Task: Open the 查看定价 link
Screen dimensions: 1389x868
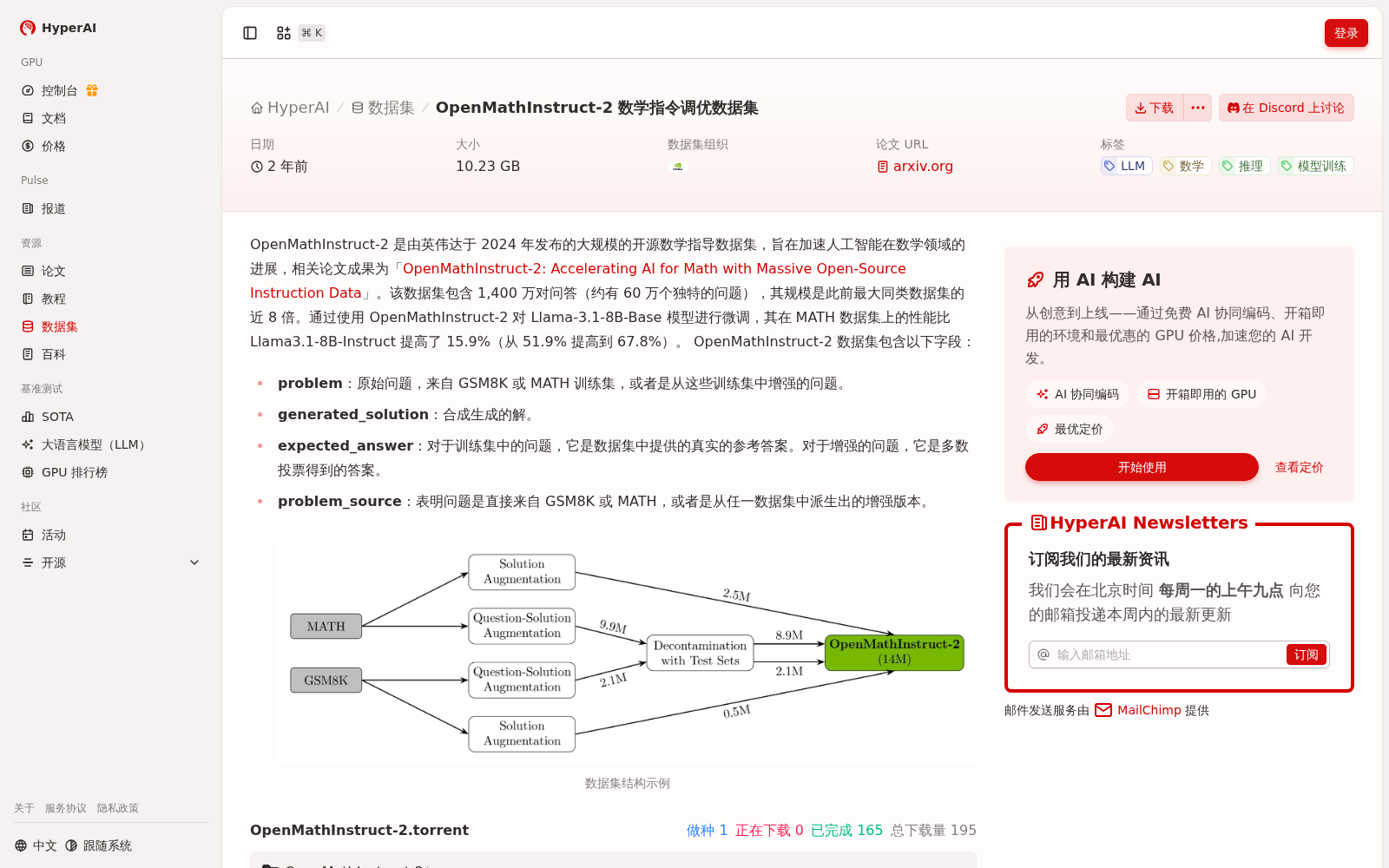Action: tap(1299, 467)
